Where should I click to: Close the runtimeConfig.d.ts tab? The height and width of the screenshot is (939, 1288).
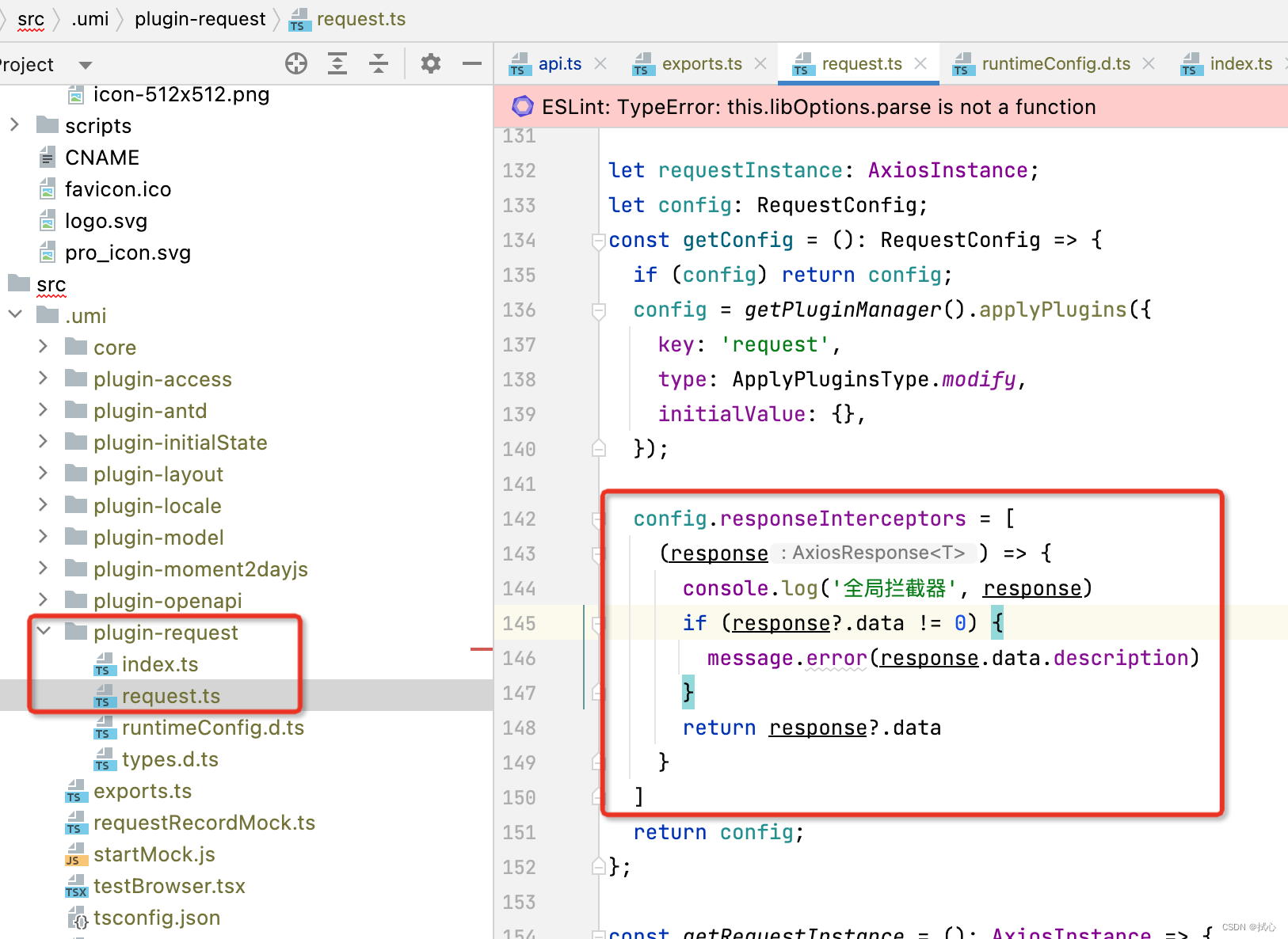coord(1149,63)
